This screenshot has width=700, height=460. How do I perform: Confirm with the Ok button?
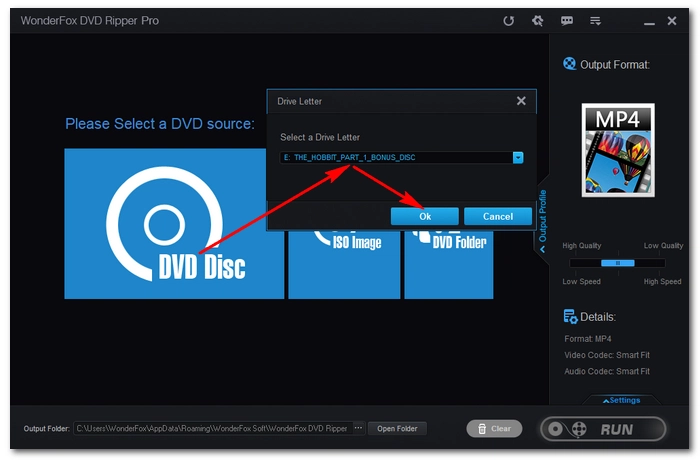coord(425,217)
